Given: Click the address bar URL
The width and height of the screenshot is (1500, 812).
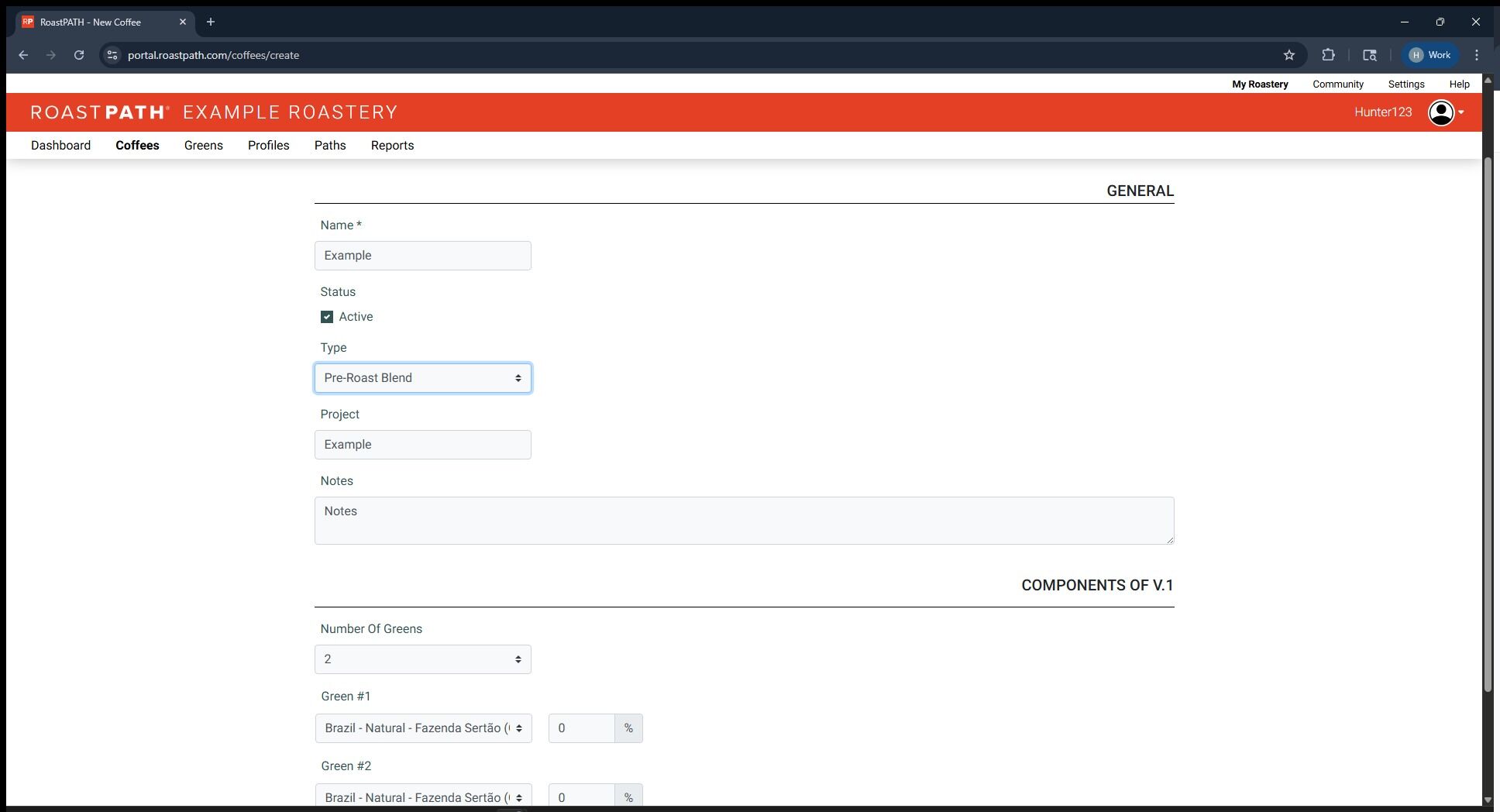Looking at the screenshot, I should pyautogui.click(x=213, y=55).
